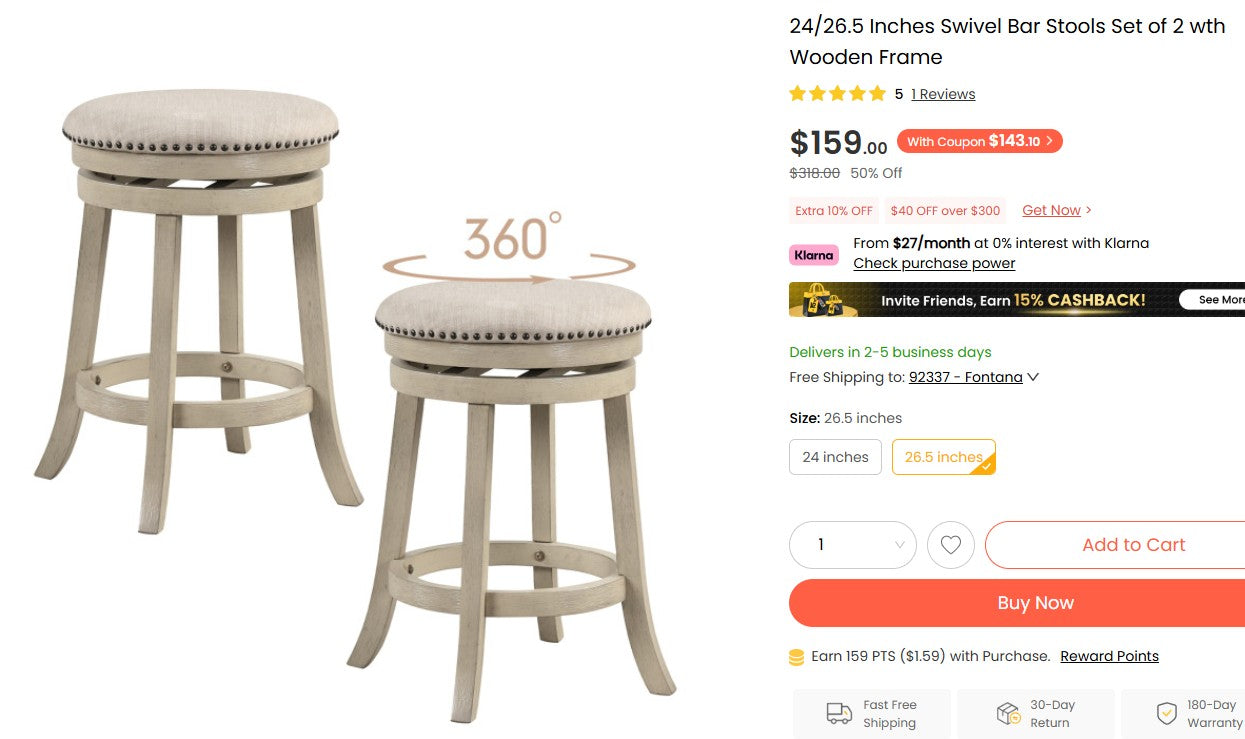
Task: Click the coins icon next to Earn 159 PTS
Action: click(795, 656)
